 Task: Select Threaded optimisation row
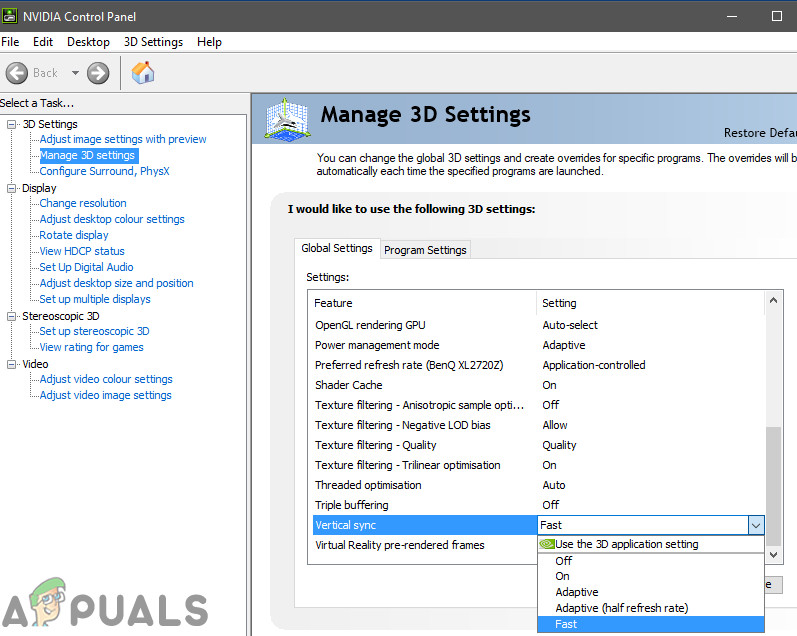[539, 485]
